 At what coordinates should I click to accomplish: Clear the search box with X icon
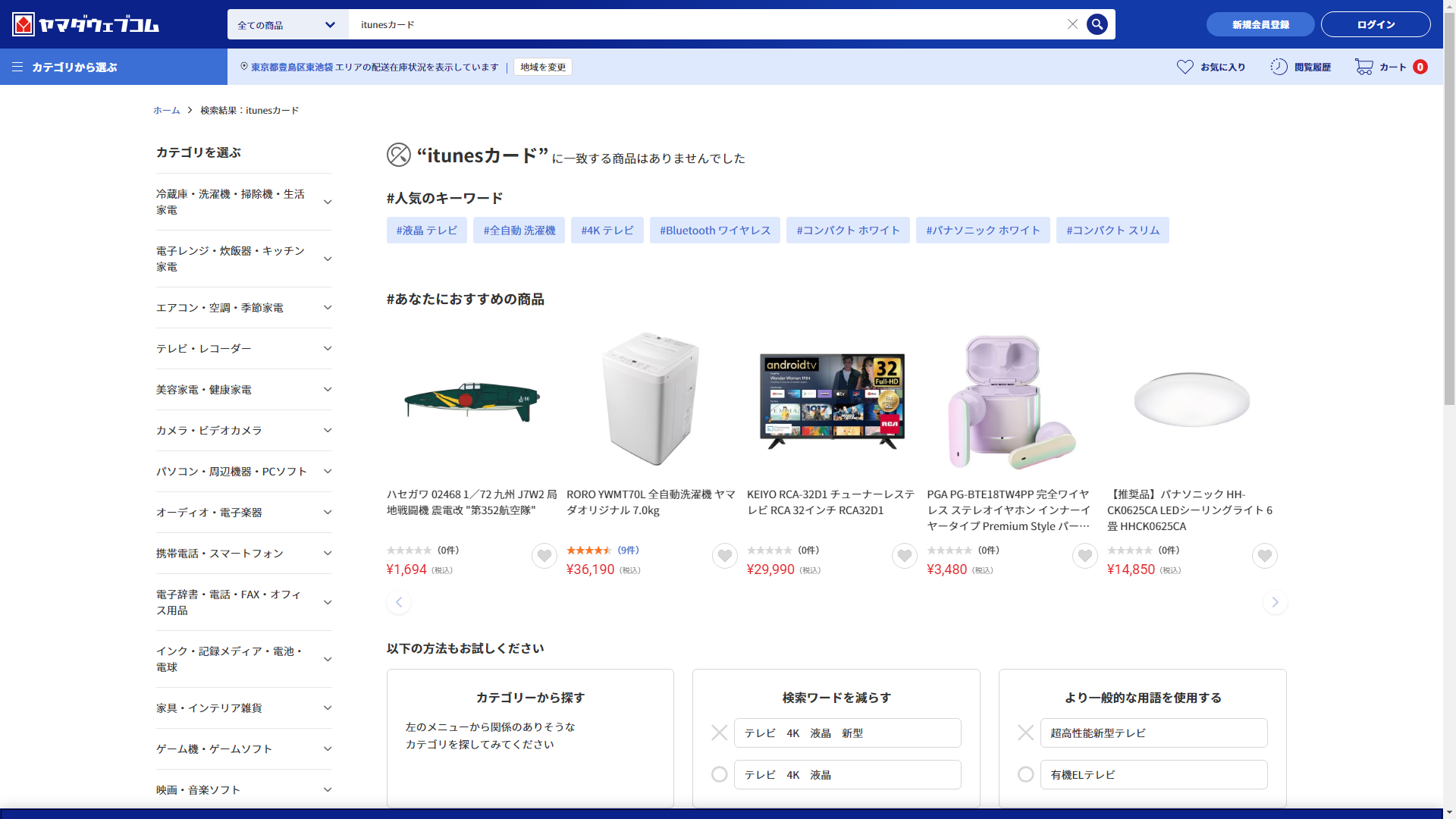pyautogui.click(x=1072, y=24)
